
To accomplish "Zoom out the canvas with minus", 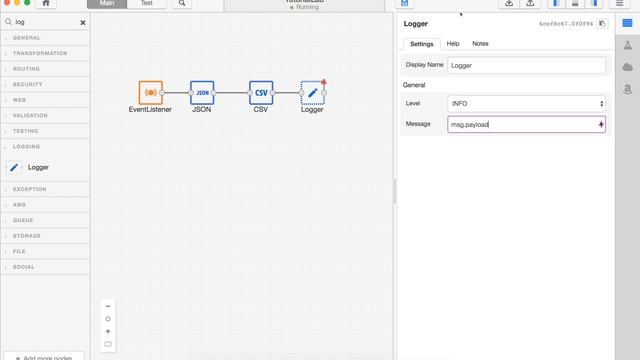I will [x=108, y=306].
